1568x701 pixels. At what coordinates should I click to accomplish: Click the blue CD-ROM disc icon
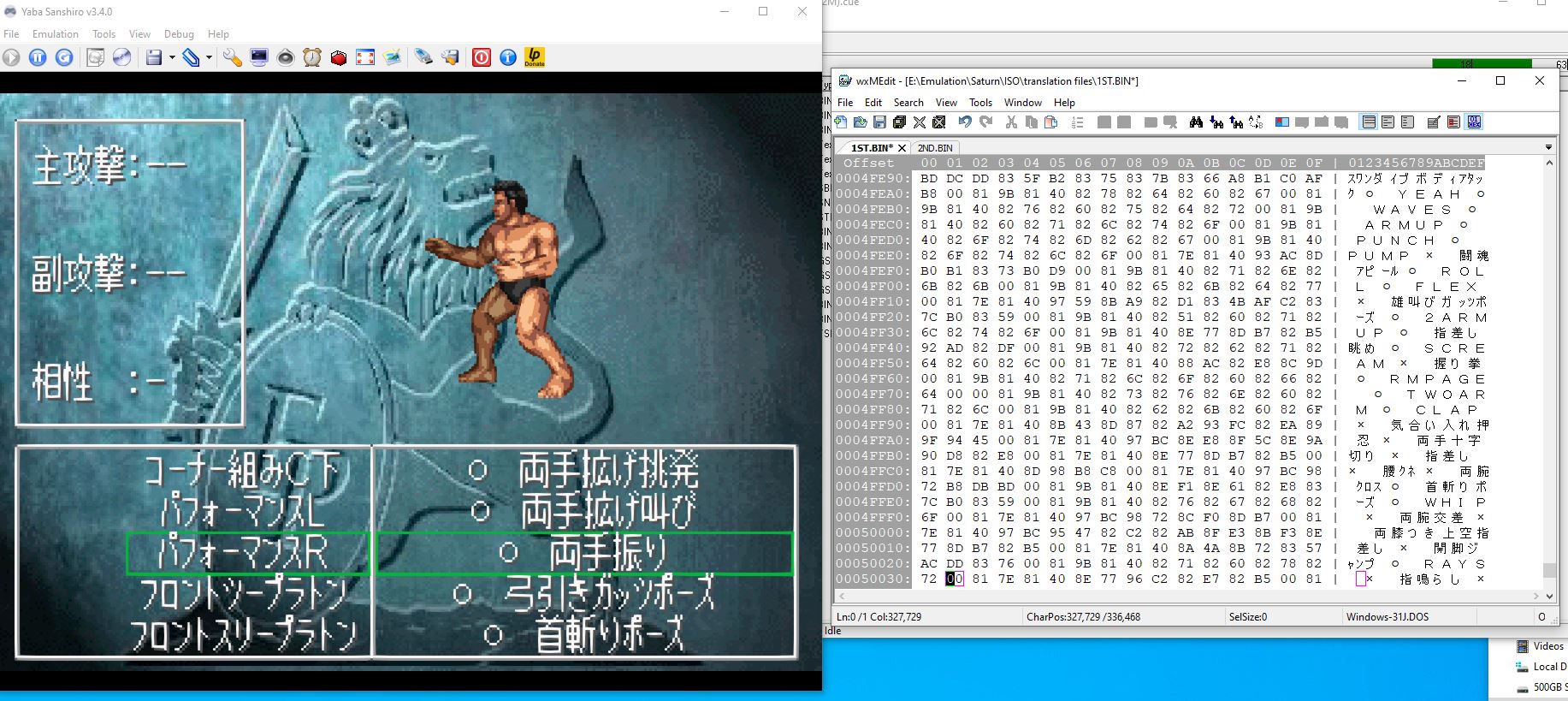click(122, 57)
